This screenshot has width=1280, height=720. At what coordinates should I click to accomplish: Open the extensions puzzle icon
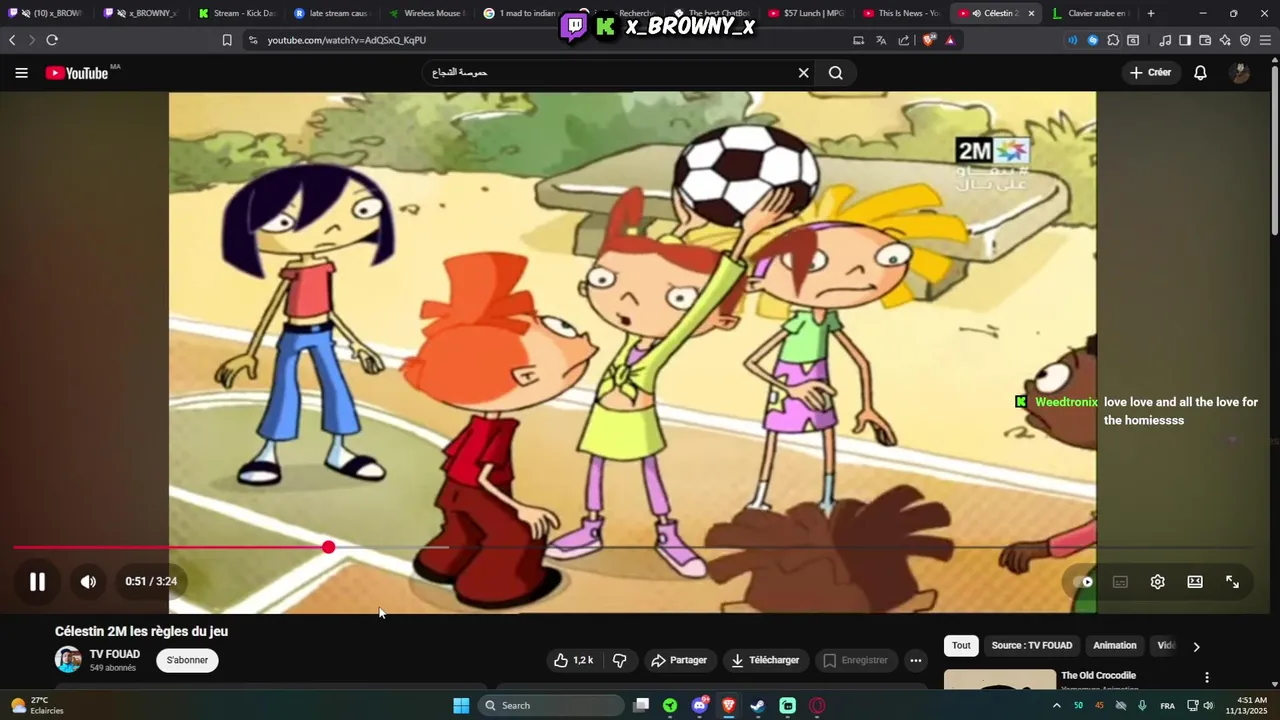(x=1112, y=40)
